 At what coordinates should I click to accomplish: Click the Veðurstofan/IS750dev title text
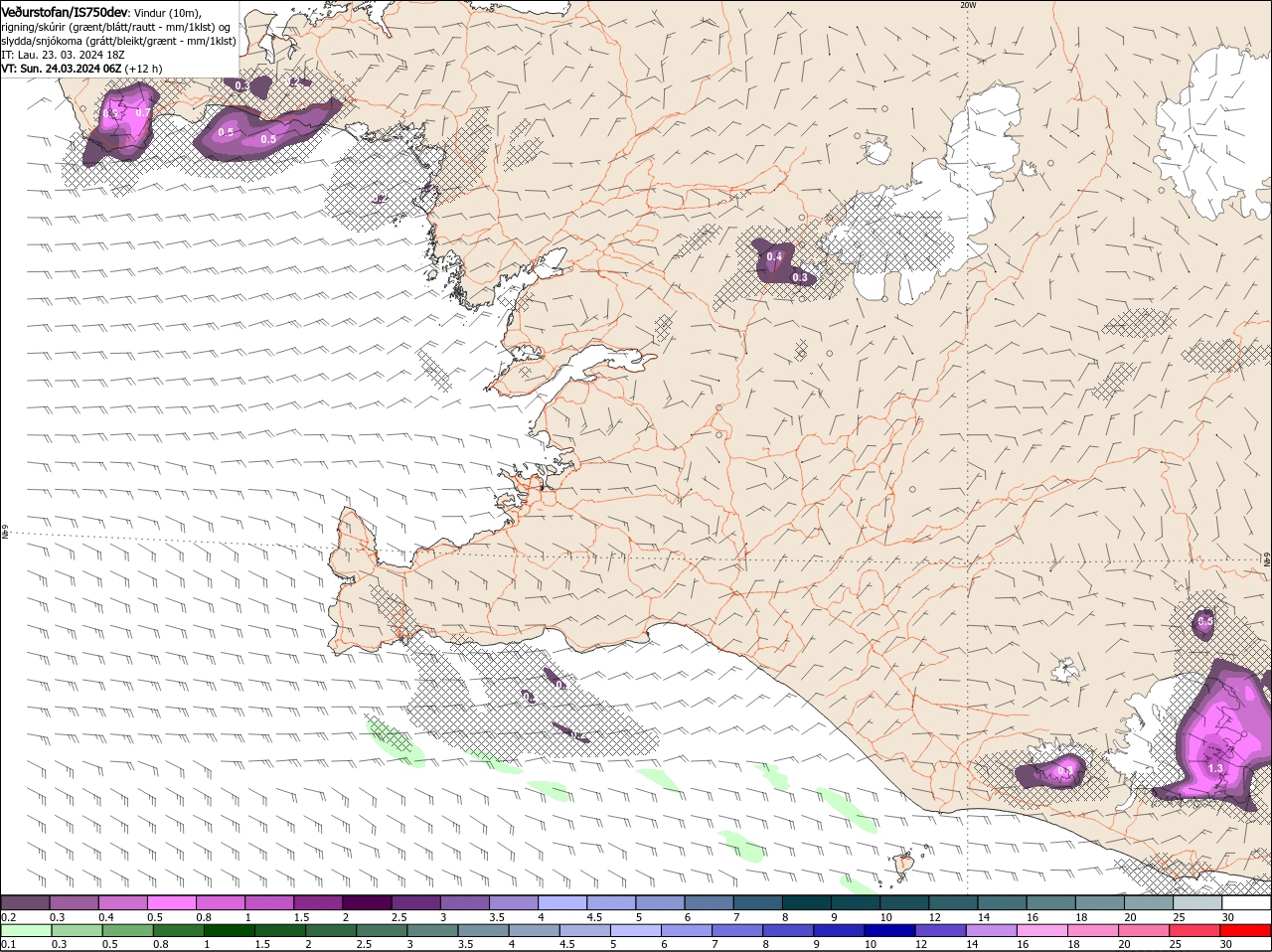[65, 11]
